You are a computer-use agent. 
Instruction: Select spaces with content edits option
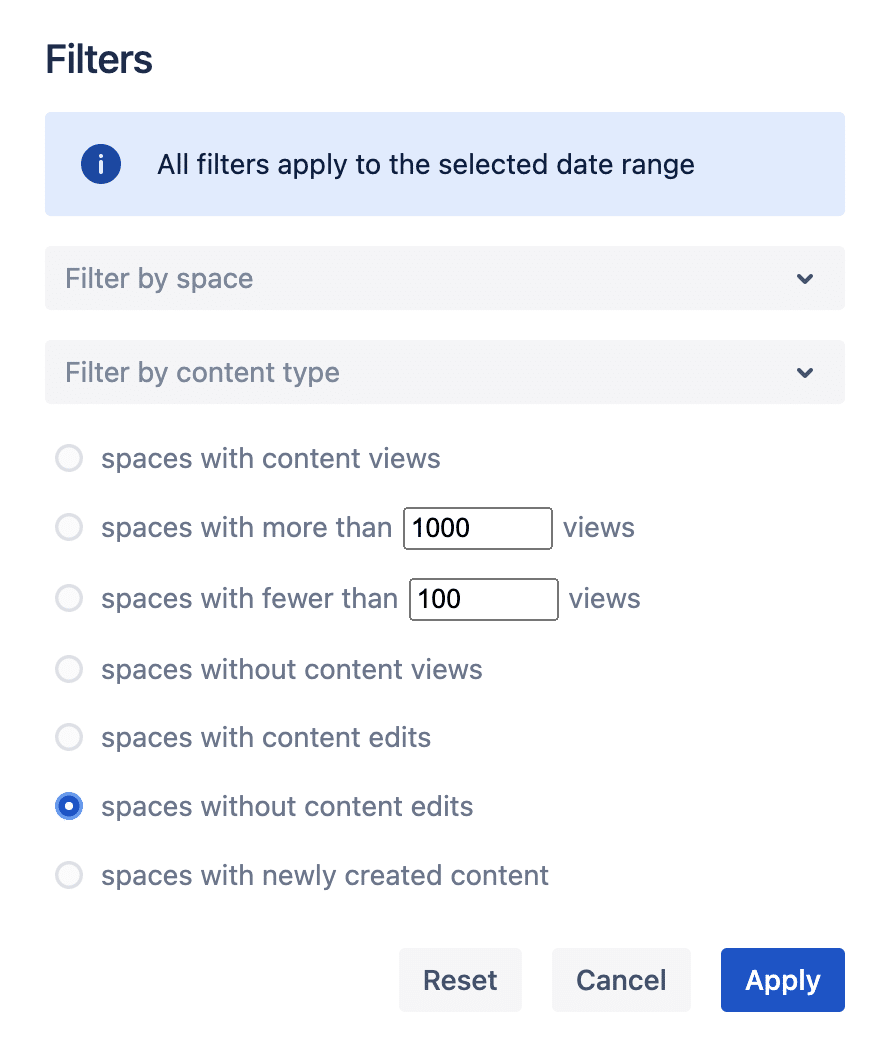(68, 737)
